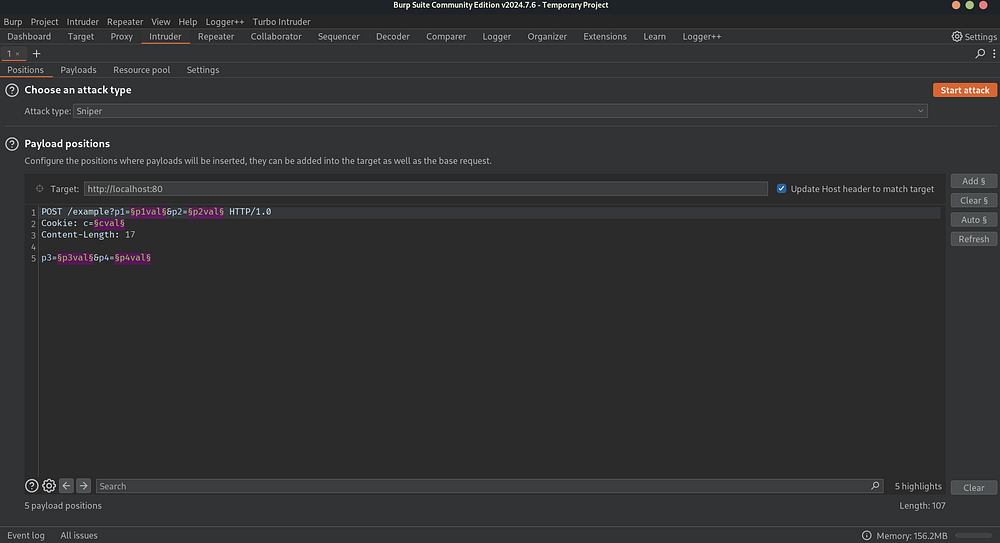Click the magnifier icon in the top right tab bar
Image resolution: width=1000 pixels, height=543 pixels.
pos(980,54)
